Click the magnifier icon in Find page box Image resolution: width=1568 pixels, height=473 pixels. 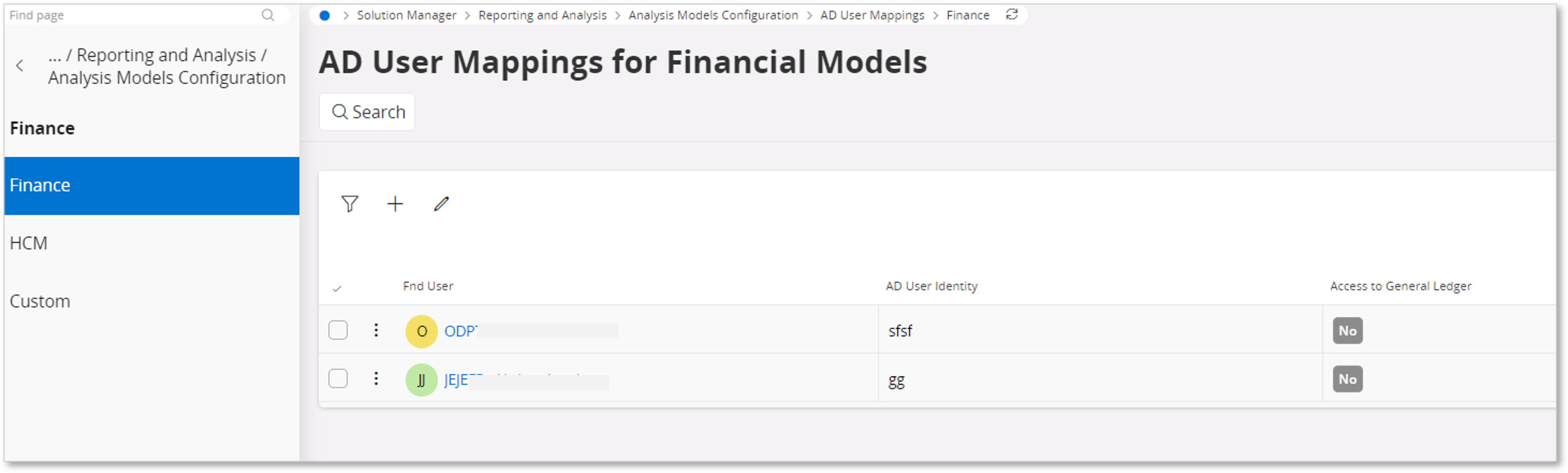(268, 14)
